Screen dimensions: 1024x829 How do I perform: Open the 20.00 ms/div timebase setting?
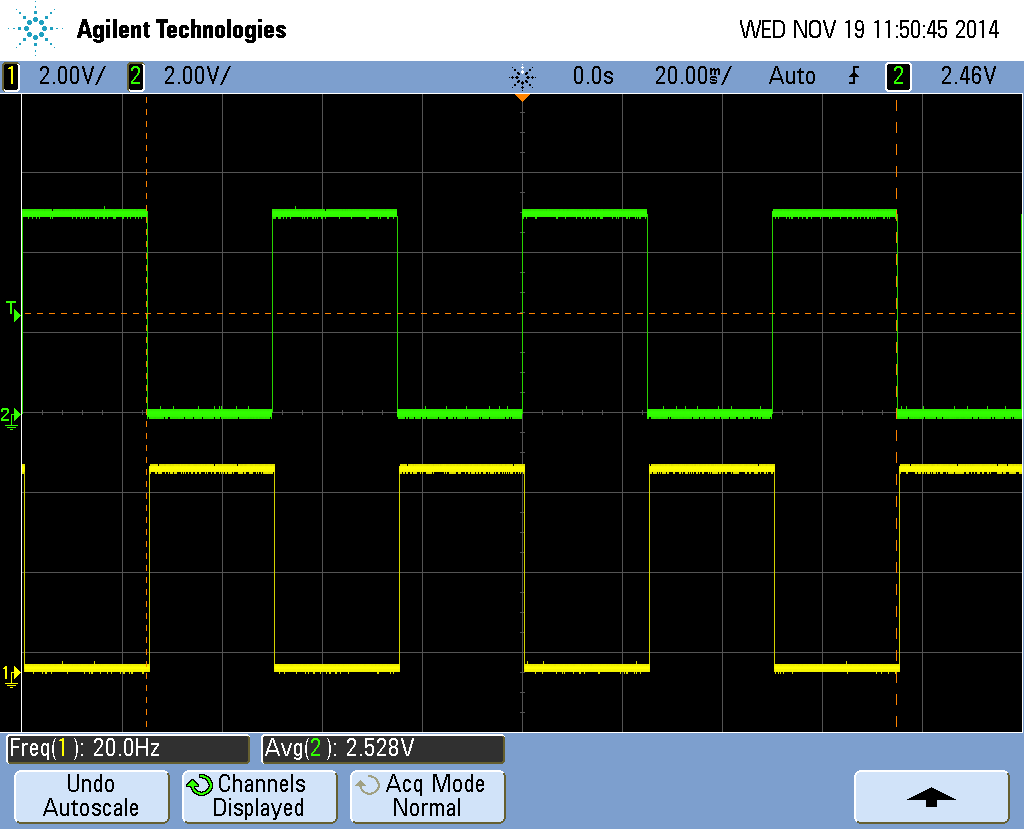pyautogui.click(x=692, y=76)
